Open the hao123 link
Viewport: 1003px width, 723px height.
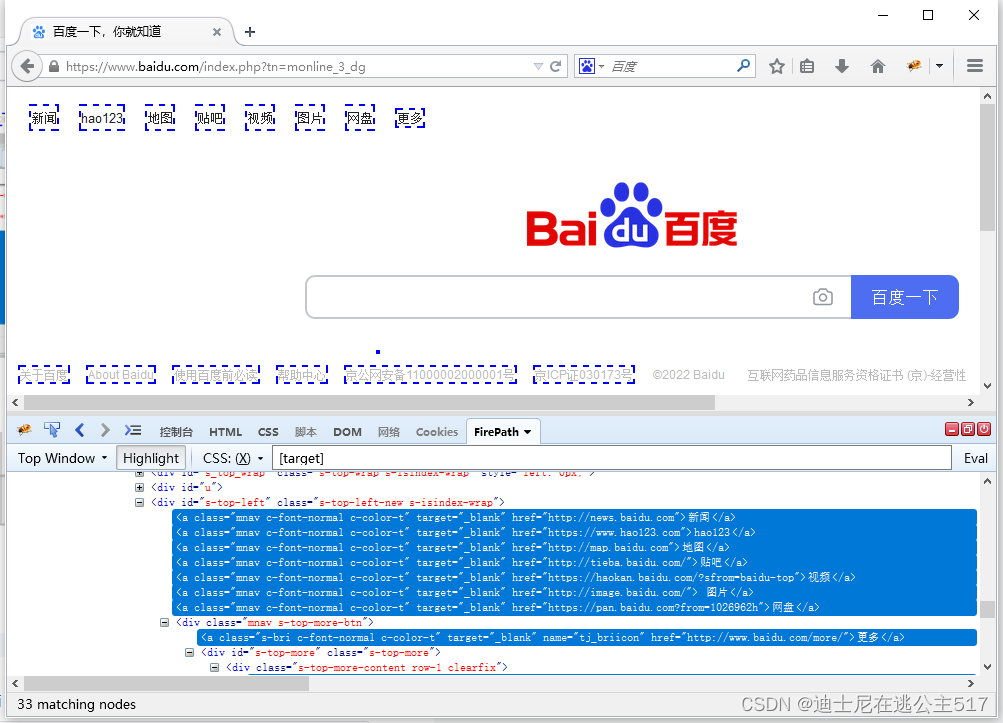tap(102, 118)
